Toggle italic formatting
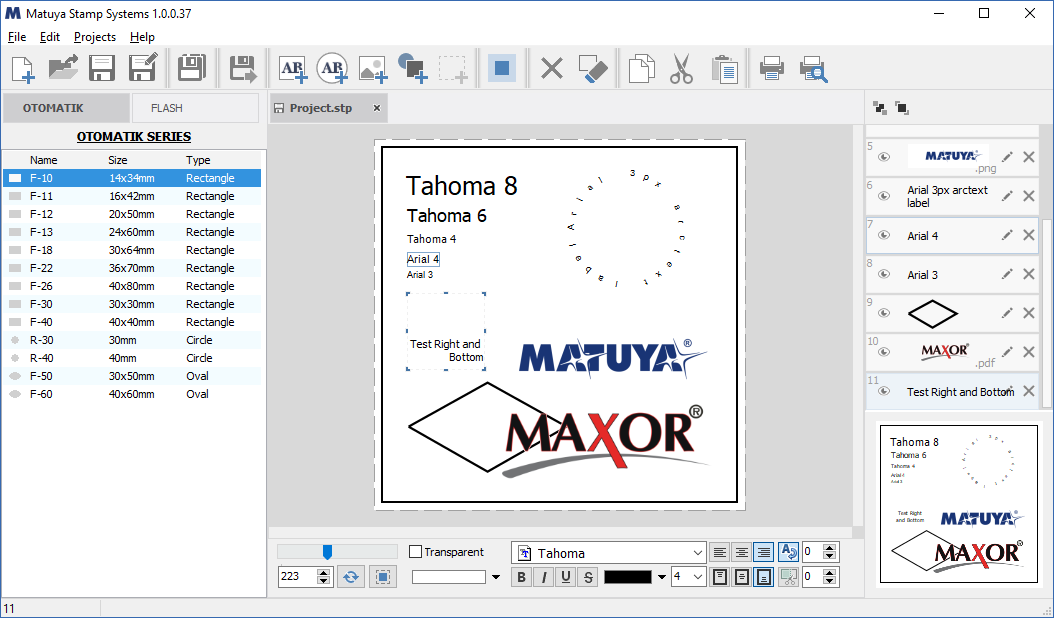 [x=544, y=576]
